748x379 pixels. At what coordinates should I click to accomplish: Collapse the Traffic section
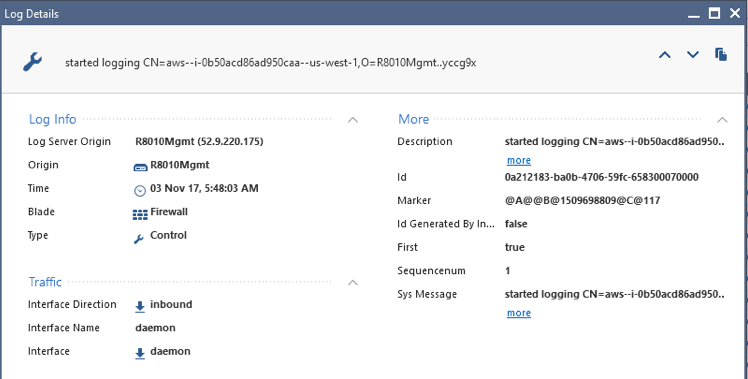pyautogui.click(x=353, y=283)
